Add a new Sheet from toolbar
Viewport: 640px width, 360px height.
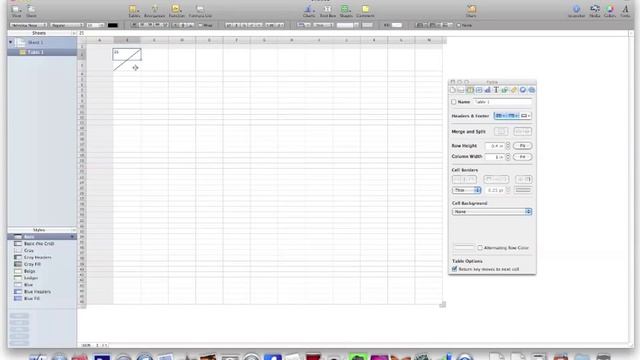point(31,11)
